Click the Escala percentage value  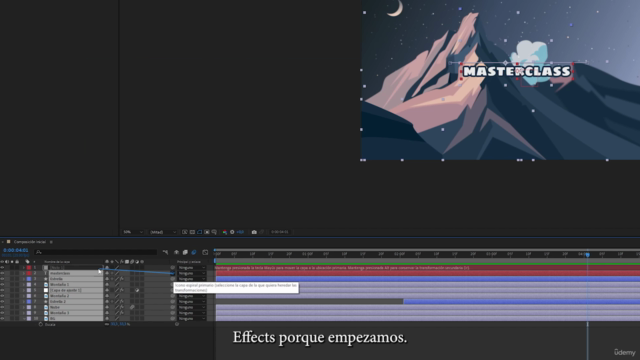119,324
